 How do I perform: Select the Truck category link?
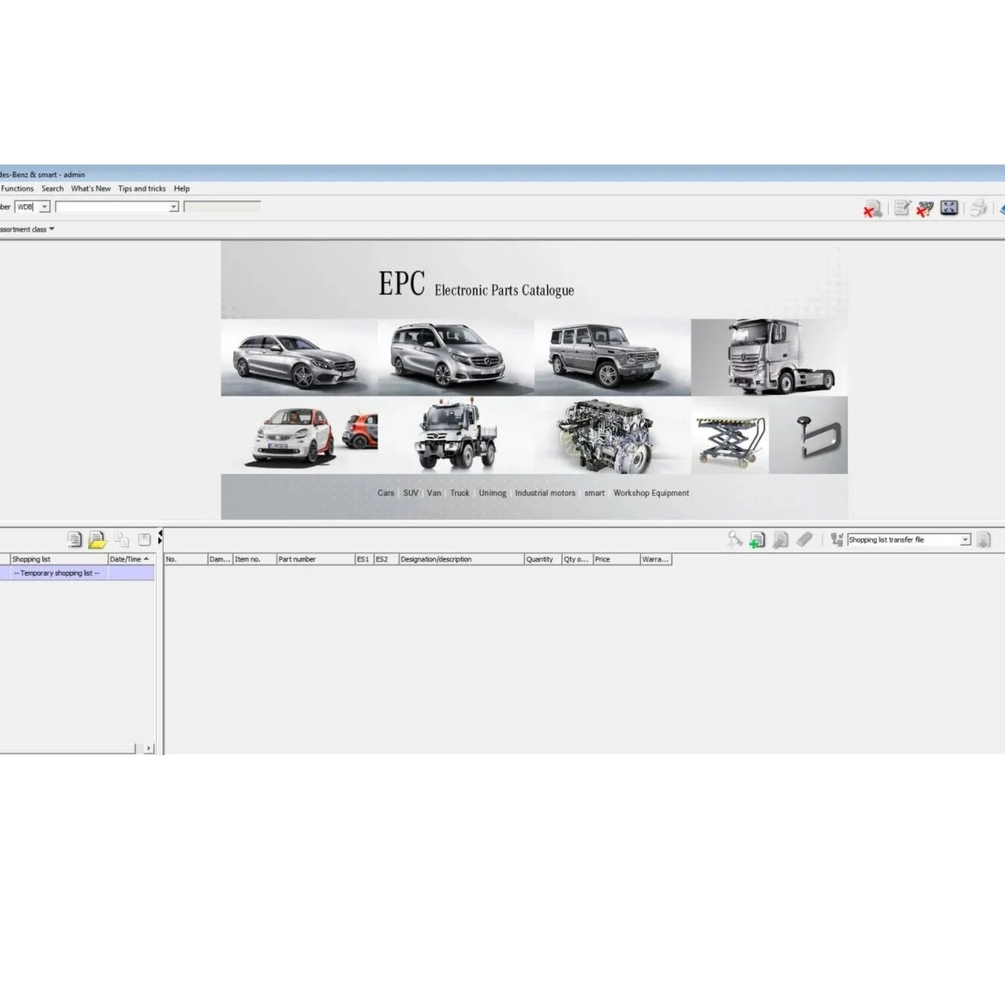coord(460,493)
